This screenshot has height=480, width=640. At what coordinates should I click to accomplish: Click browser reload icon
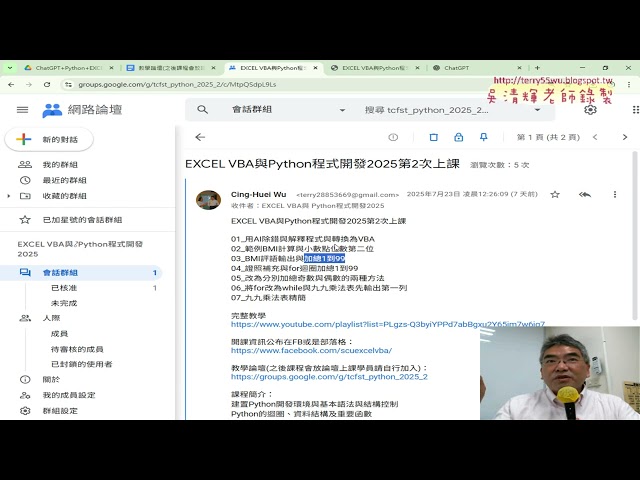pos(47,84)
